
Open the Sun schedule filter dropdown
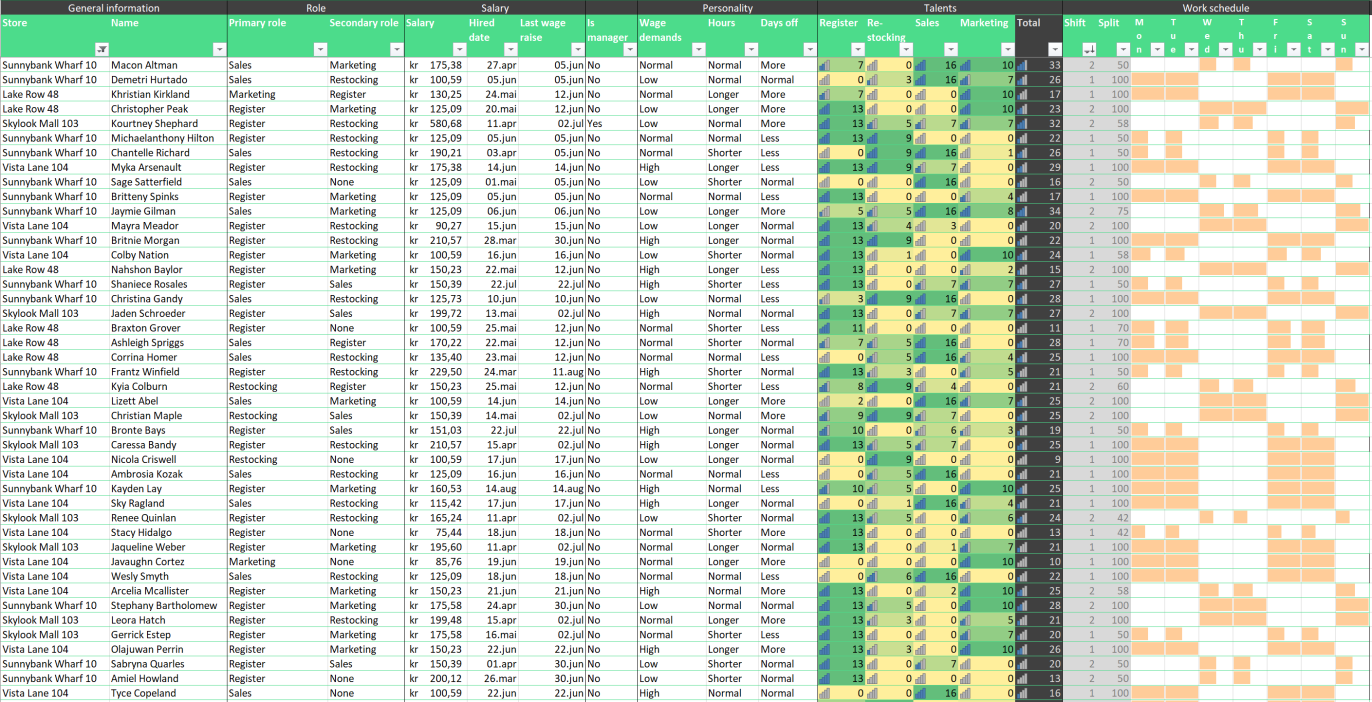pyautogui.click(x=1361, y=49)
